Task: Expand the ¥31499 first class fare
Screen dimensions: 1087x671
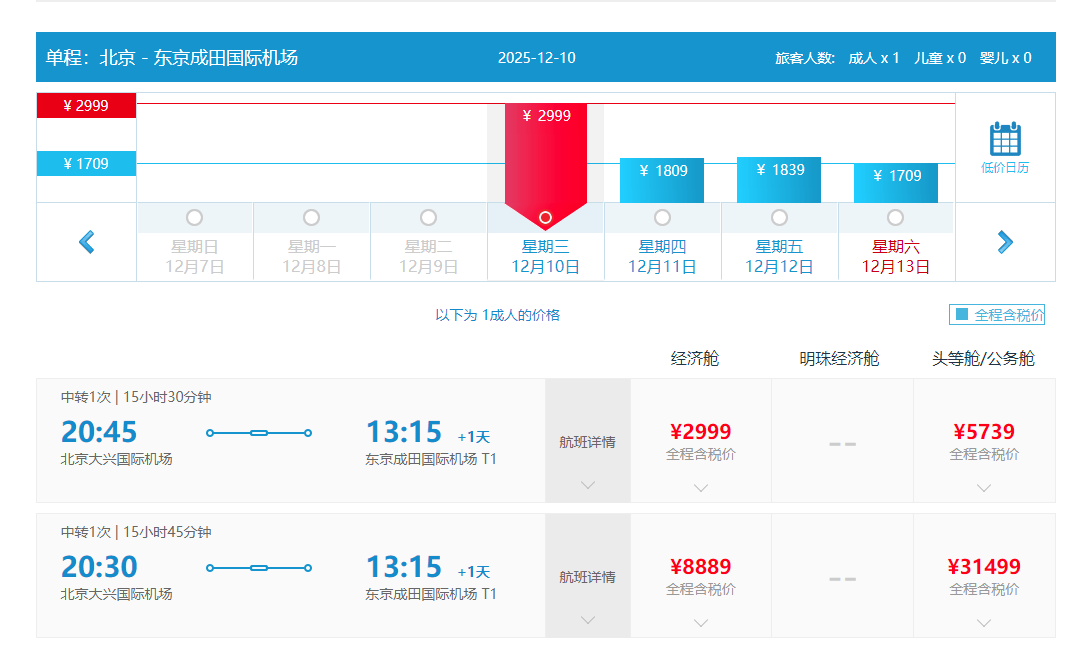Action: pos(984,622)
